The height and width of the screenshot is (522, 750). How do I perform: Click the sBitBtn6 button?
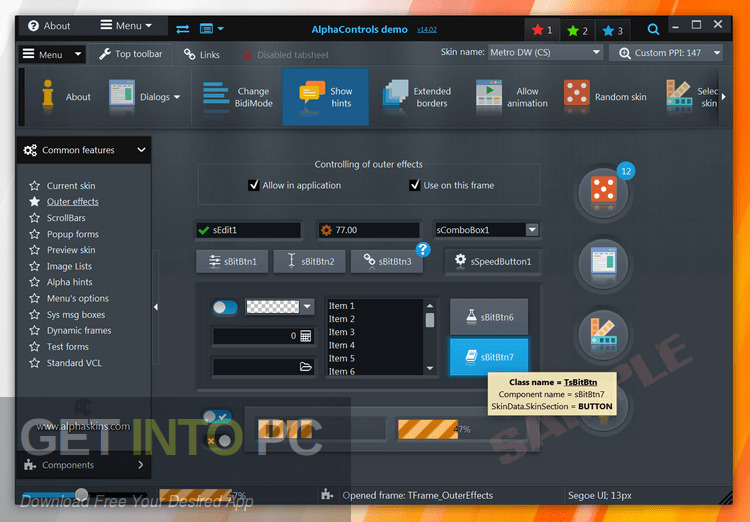pos(489,317)
